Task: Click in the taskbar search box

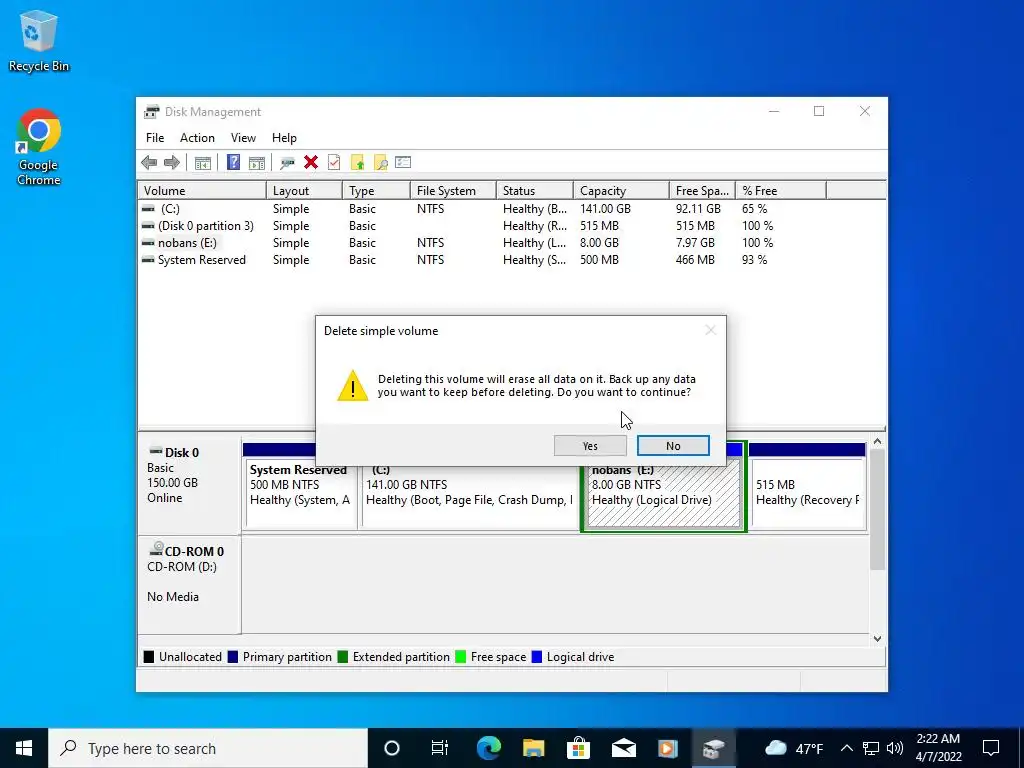Action: click(x=208, y=748)
